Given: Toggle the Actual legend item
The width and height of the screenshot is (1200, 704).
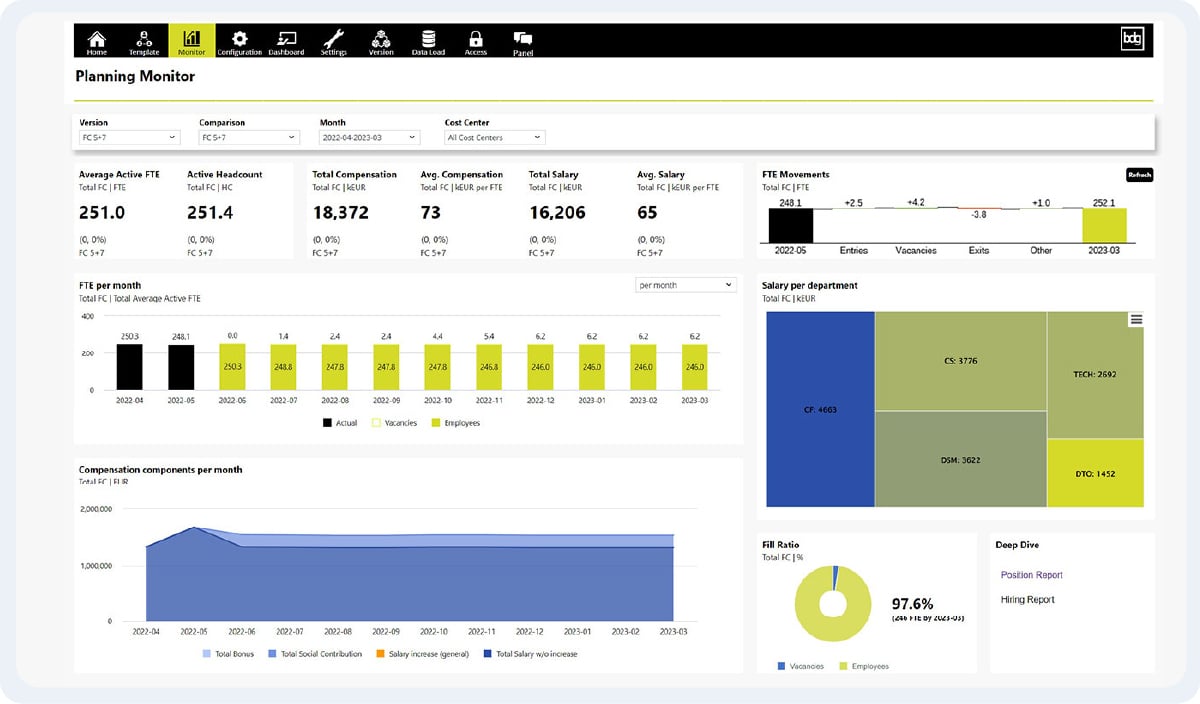Looking at the screenshot, I should [340, 423].
